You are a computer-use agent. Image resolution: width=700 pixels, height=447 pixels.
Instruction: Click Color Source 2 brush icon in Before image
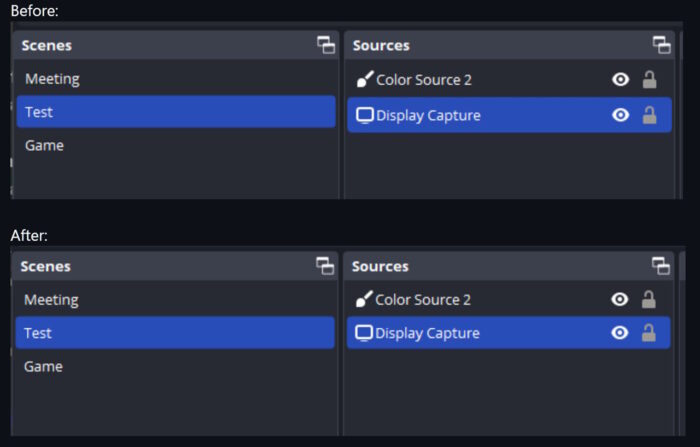(x=365, y=80)
